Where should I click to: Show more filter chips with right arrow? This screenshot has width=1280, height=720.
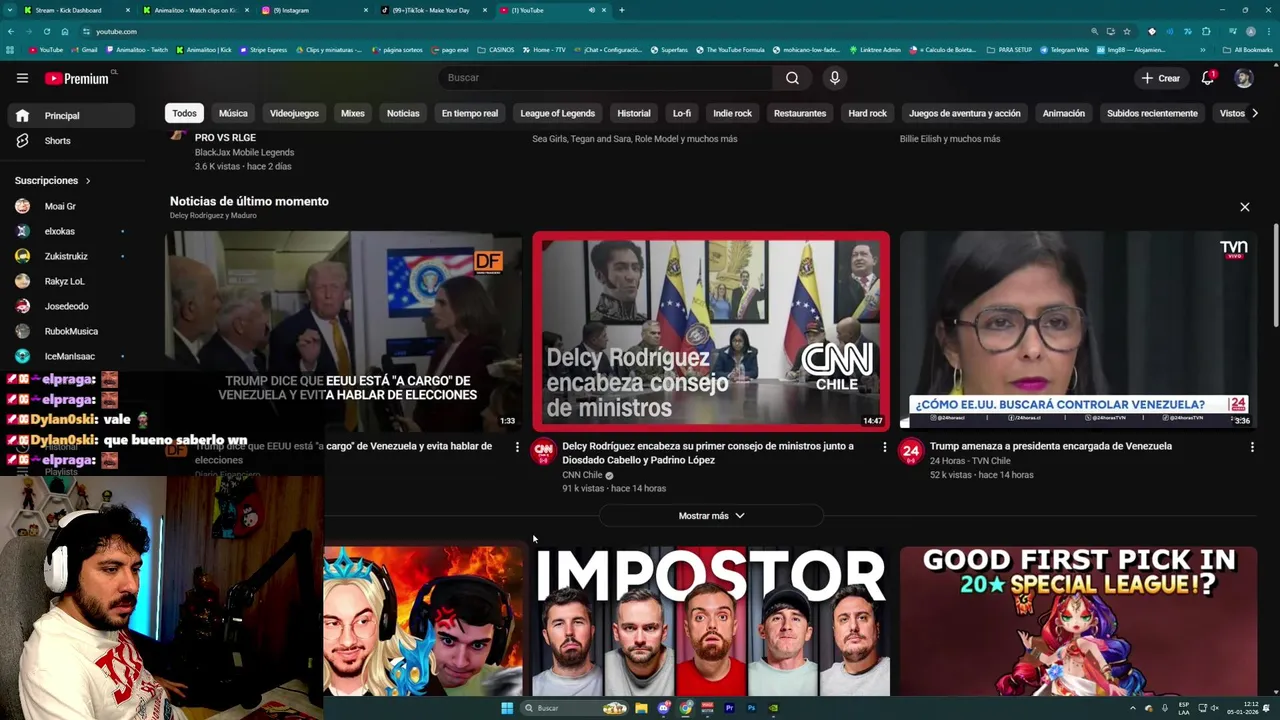coord(1255,113)
